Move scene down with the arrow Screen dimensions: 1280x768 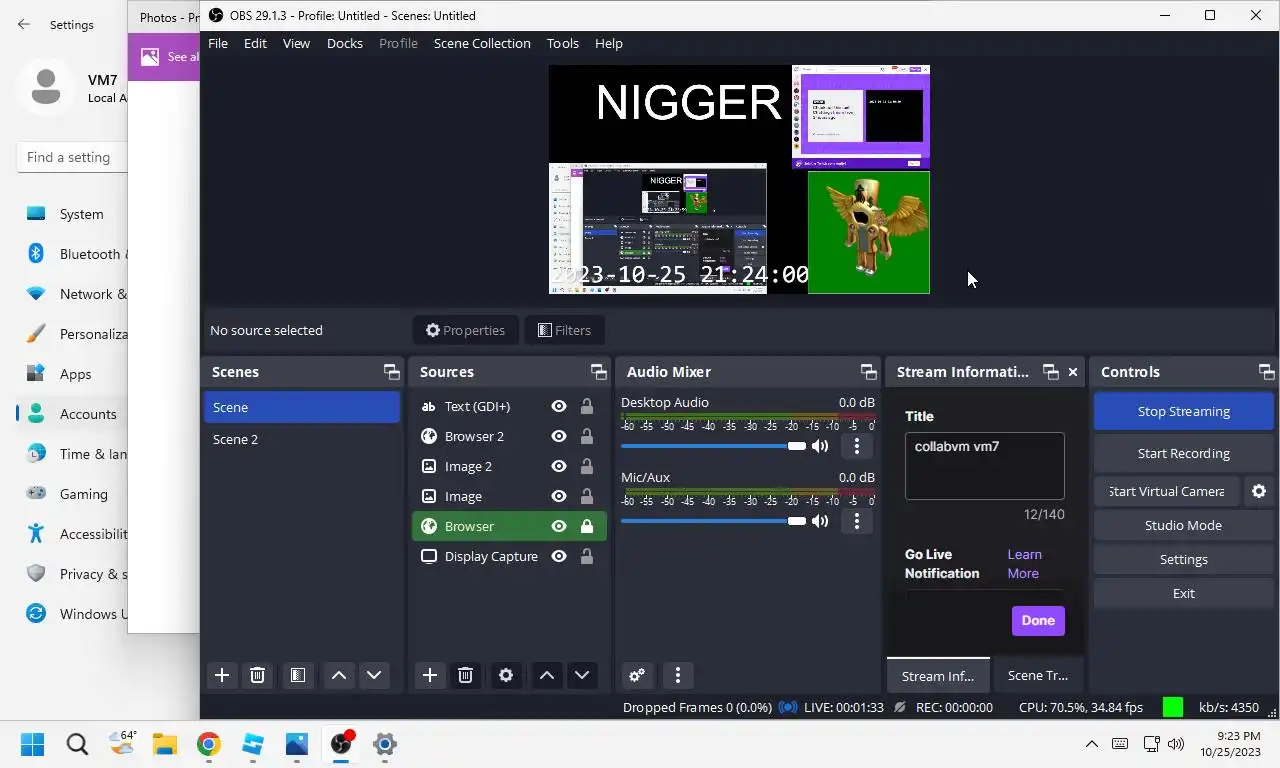pos(374,675)
